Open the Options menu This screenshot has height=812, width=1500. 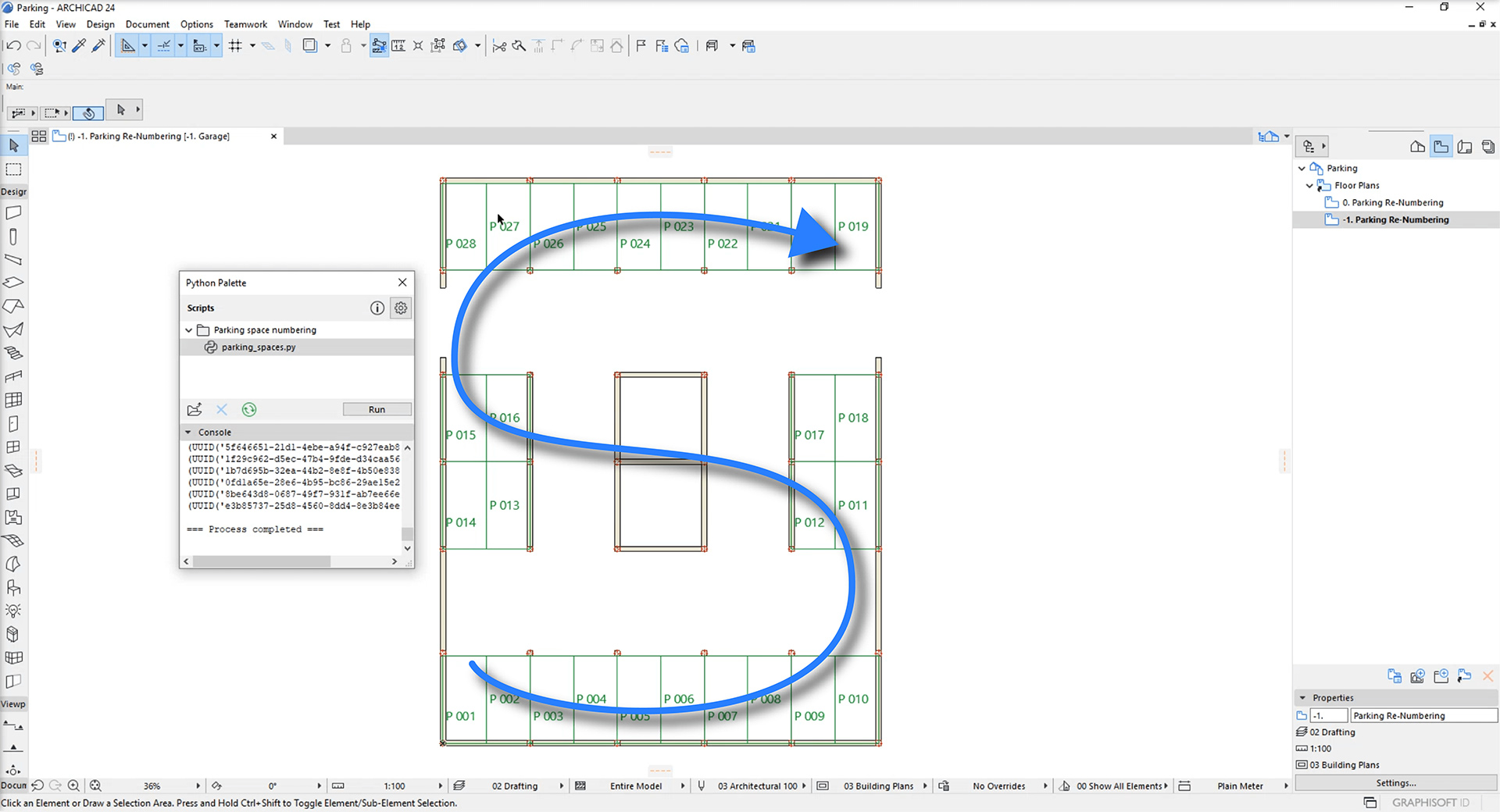click(x=196, y=24)
